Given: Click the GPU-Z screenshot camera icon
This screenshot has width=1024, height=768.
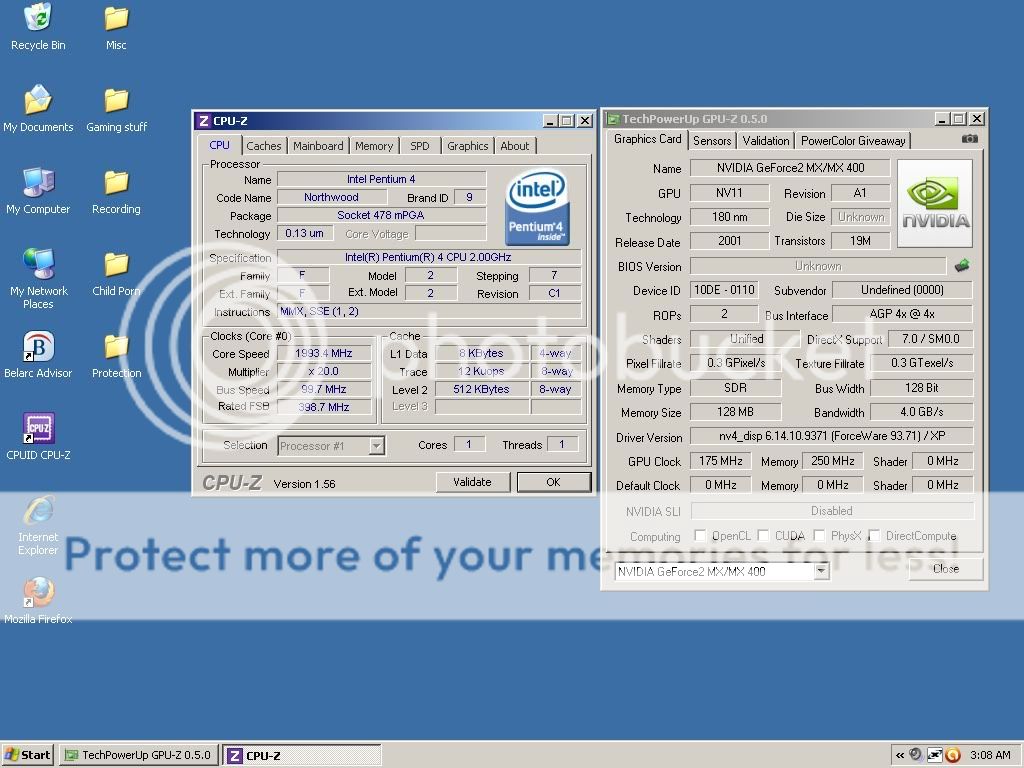Looking at the screenshot, I should (969, 140).
